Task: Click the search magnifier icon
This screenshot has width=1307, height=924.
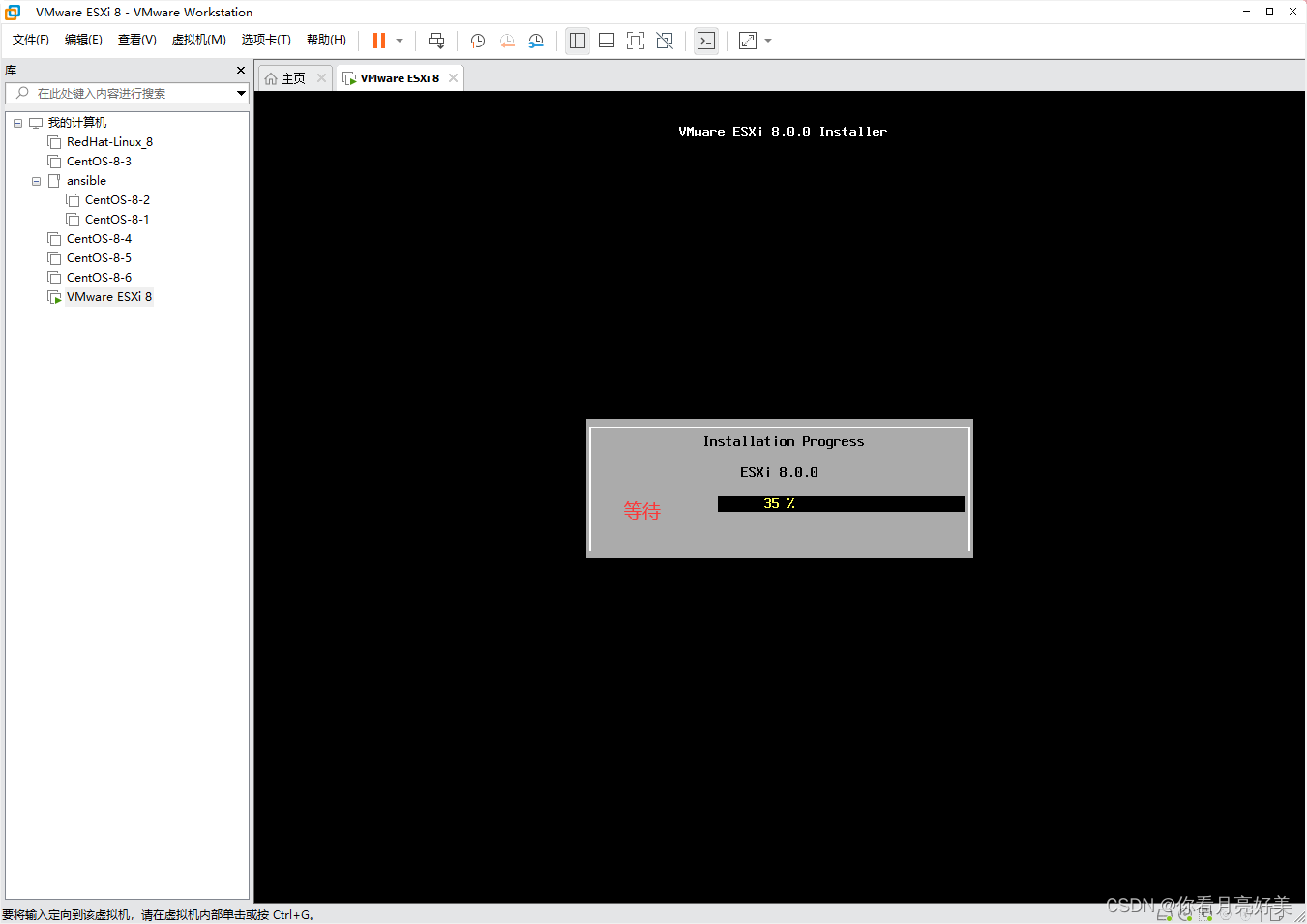Action: (x=23, y=93)
